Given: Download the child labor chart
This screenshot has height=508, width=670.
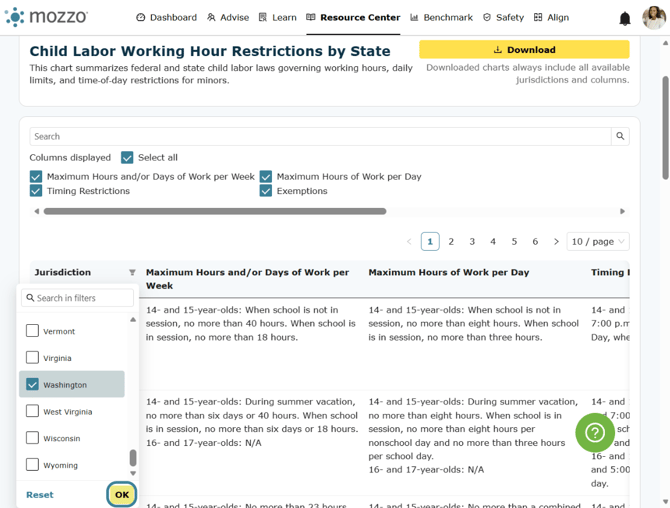Looking at the screenshot, I should pyautogui.click(x=524, y=50).
